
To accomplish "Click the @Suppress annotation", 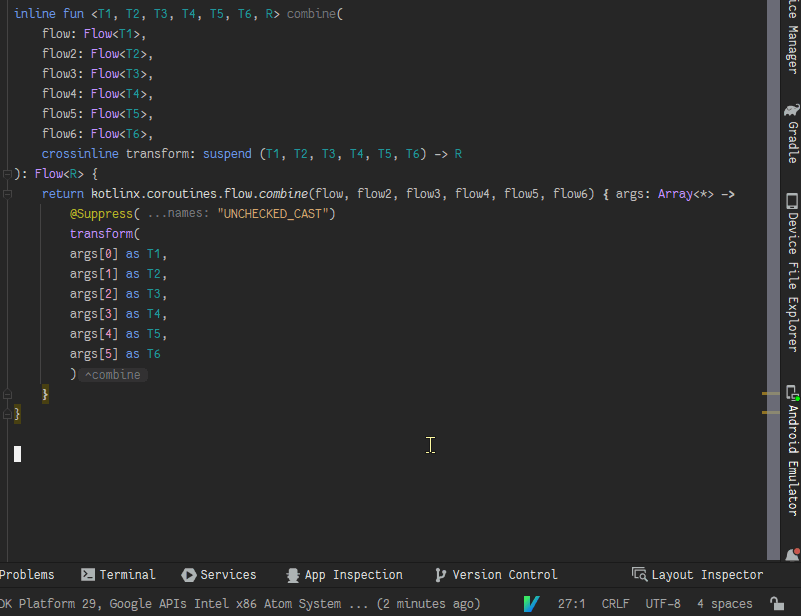I will click(101, 214).
